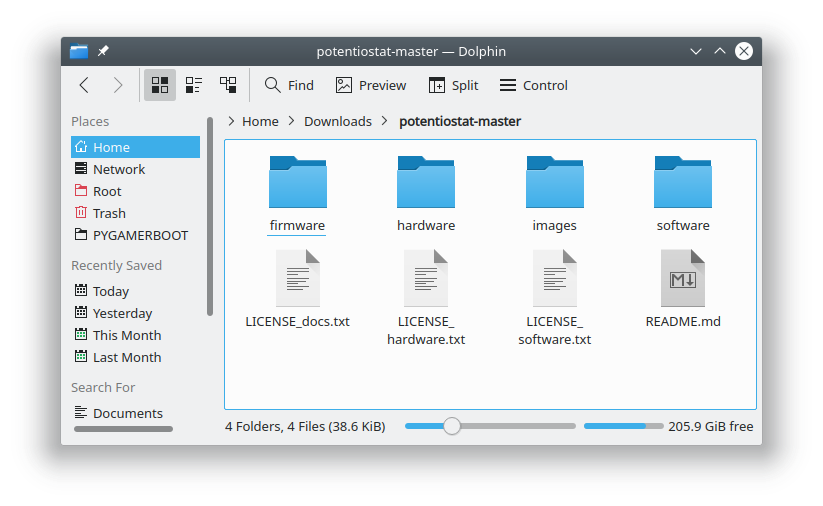Screen dimensions: 823x506
Task: Expand chevron after Downloads breadcrumb
Action: click(x=385, y=121)
